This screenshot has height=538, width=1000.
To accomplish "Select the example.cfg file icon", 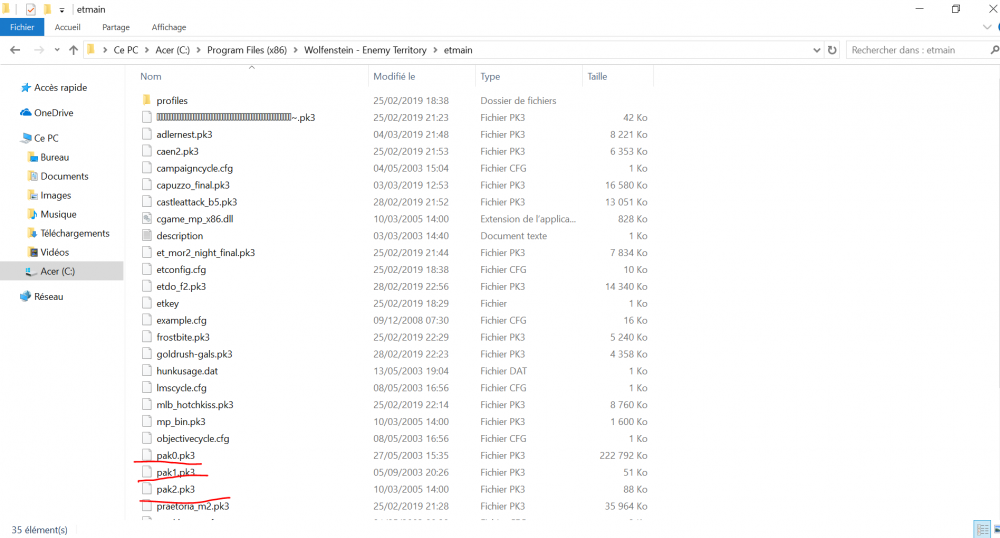I will 147,320.
